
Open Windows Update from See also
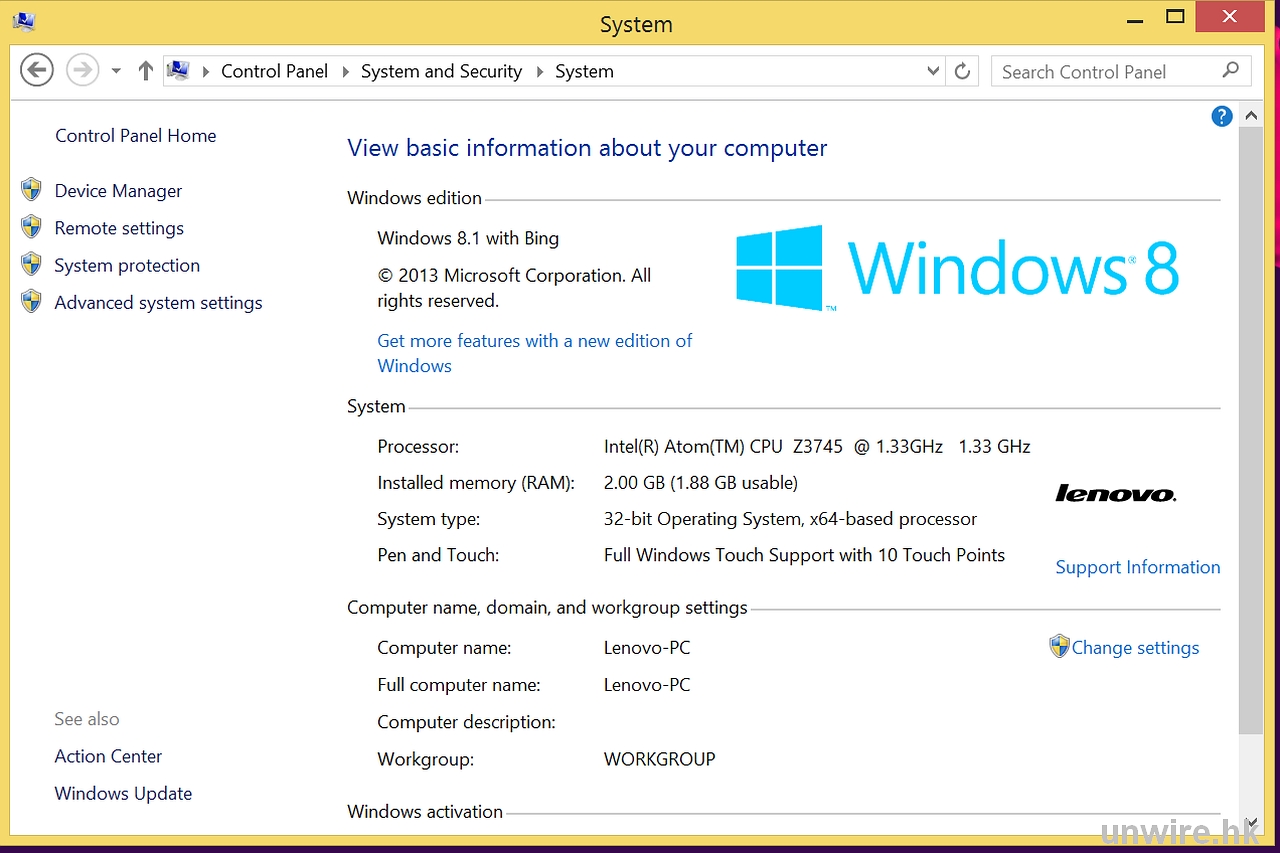click(123, 793)
